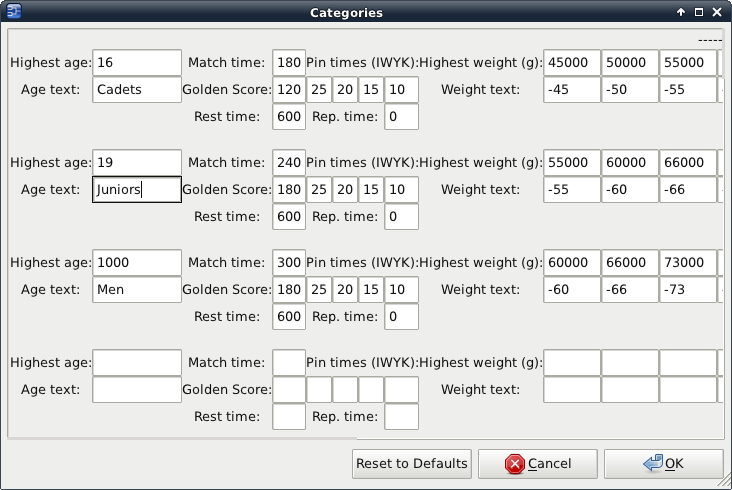732x490 pixels.
Task: Click the 66000 weight field for Juniors
Action: 687,163
